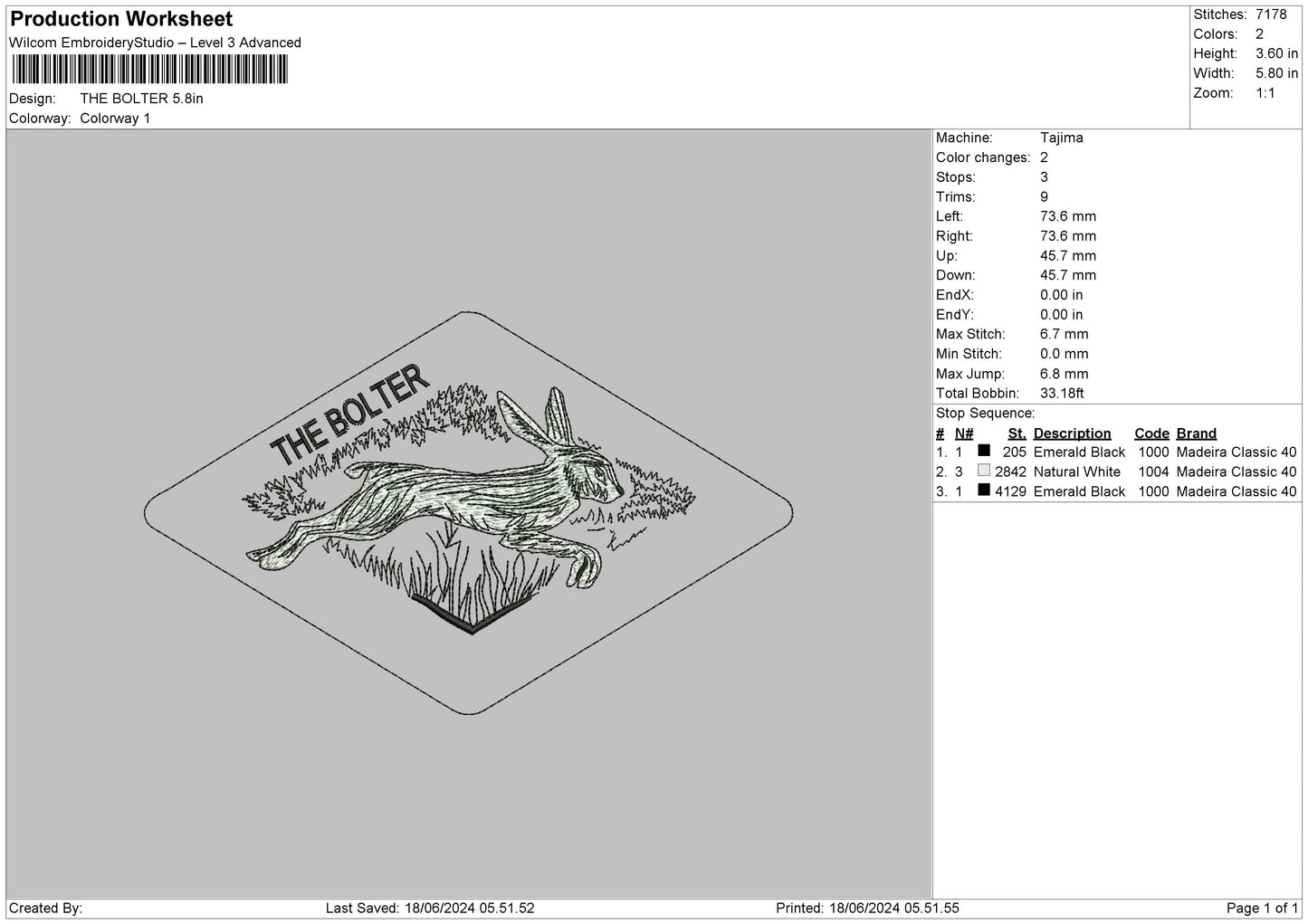Click 'Wilcom EmbroideryStudio – Level 3 Advanced' text

(x=155, y=43)
